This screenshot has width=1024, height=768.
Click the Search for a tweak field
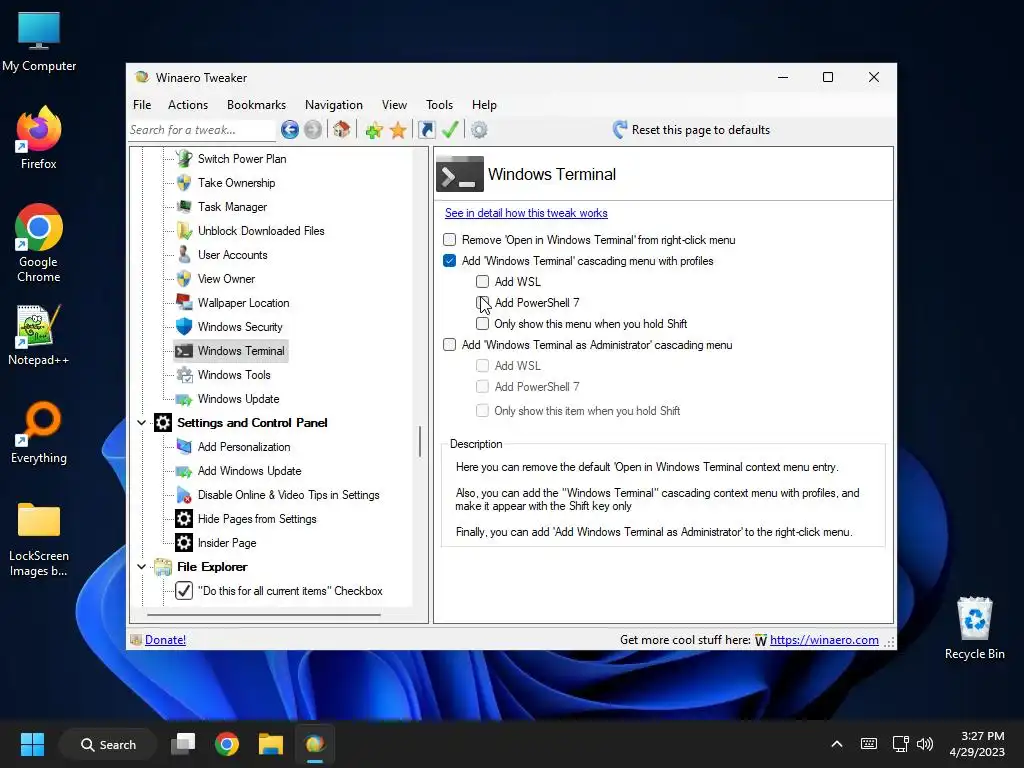[202, 130]
